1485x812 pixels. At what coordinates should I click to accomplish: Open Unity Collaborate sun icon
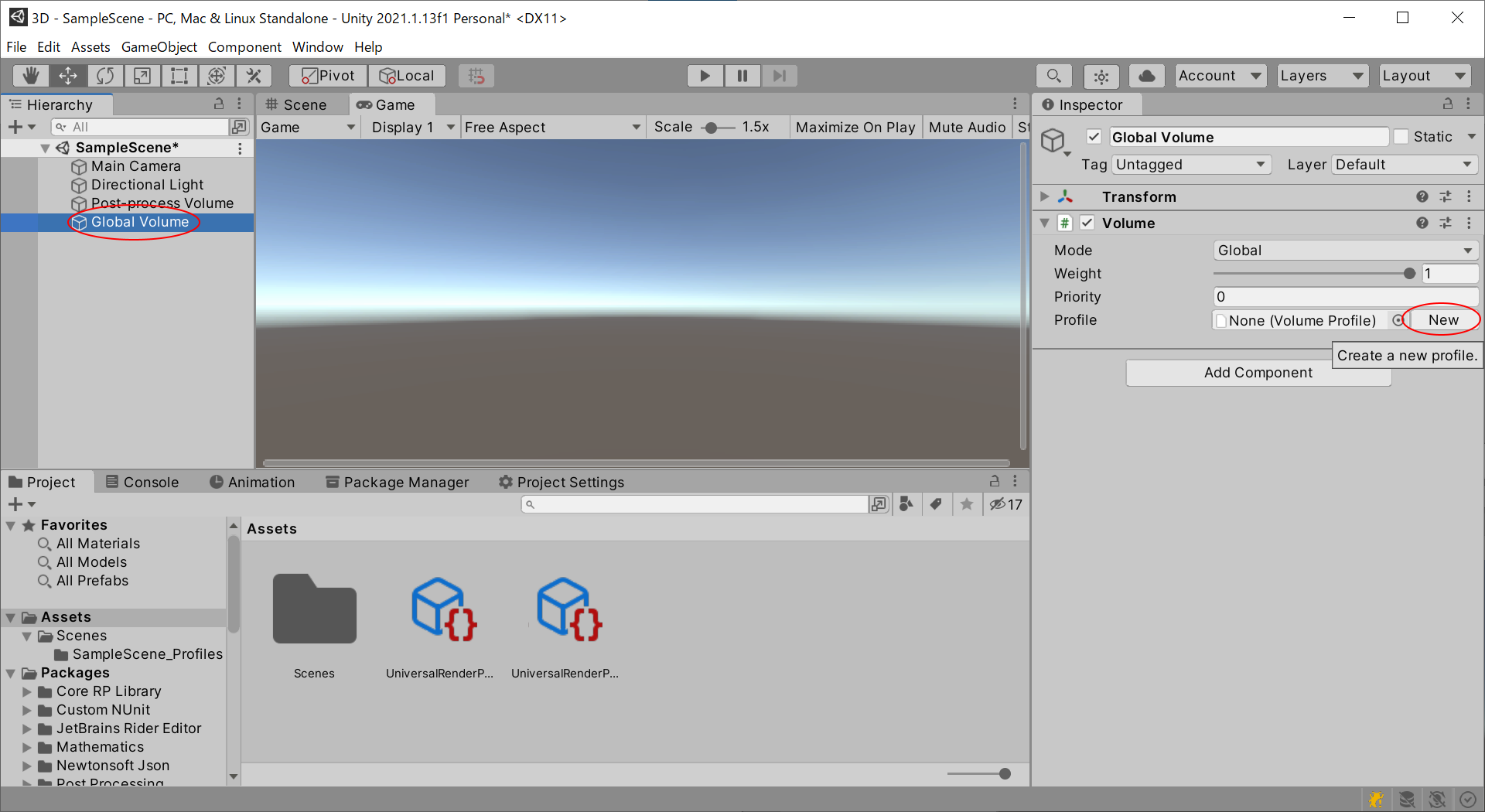(1101, 76)
